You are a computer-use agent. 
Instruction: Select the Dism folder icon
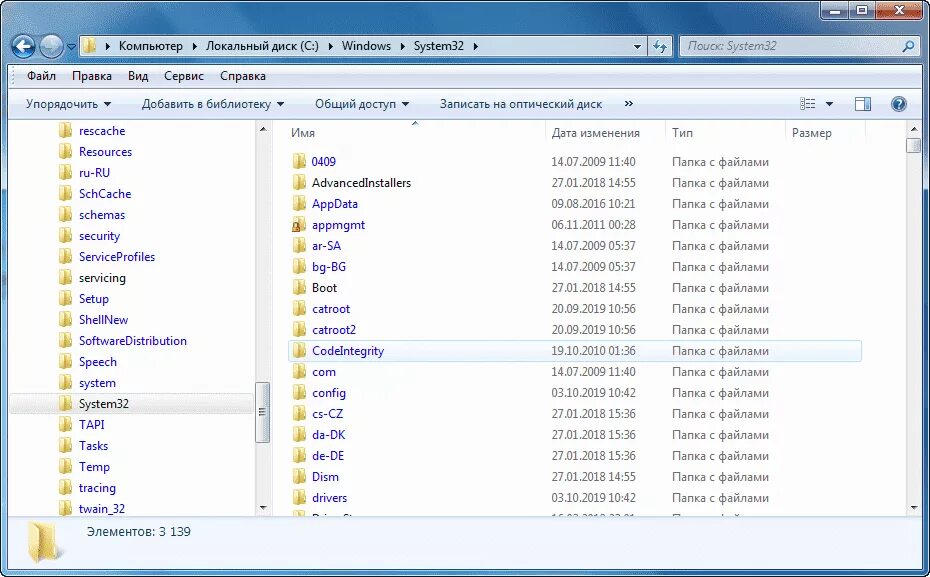300,477
